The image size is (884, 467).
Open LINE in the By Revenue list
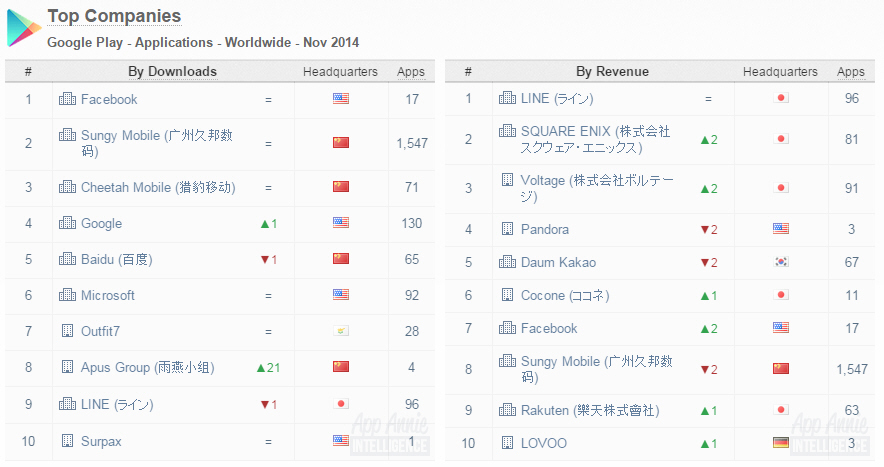point(557,98)
